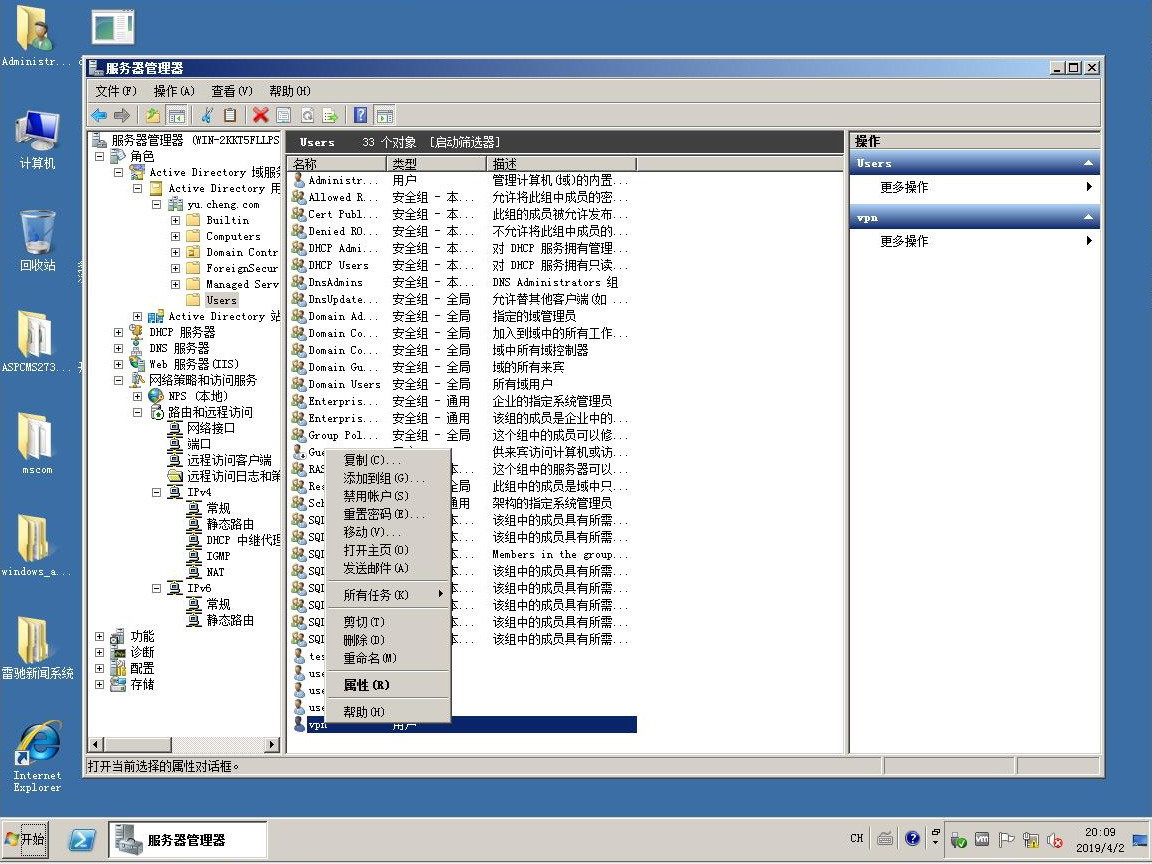Collapse the Users section in actions pane

tap(1088, 163)
